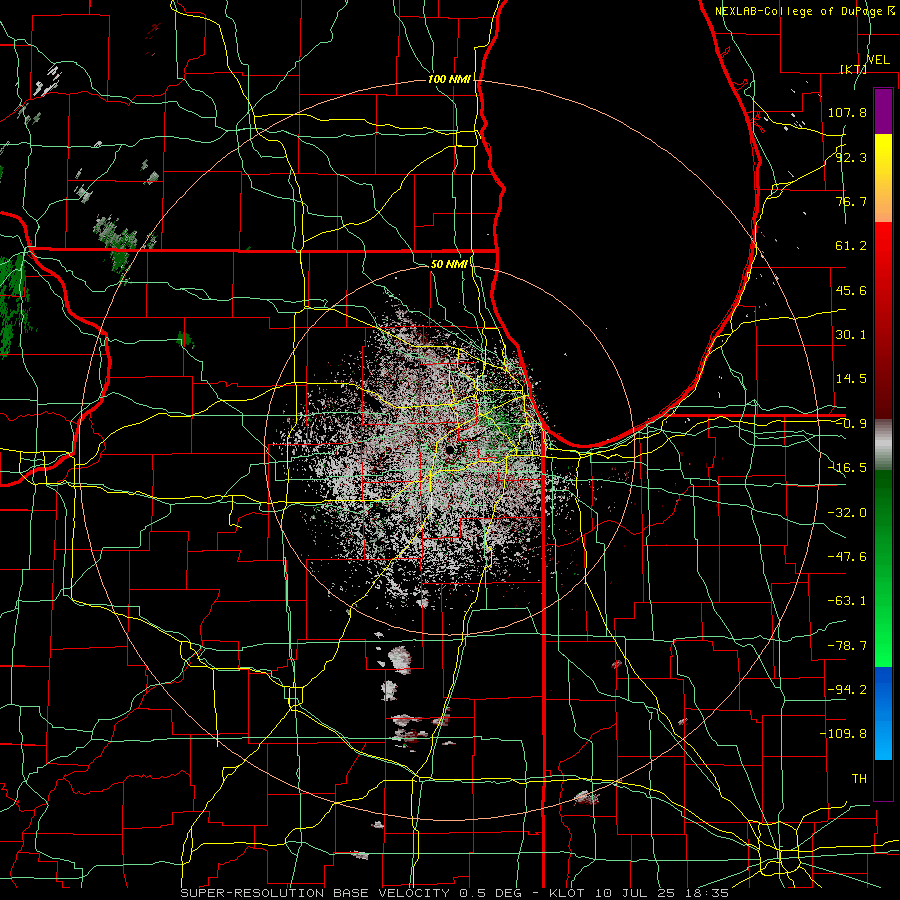Click the 107.8 value on velocity scale
Viewport: 900px width, 900px height.
point(847,112)
